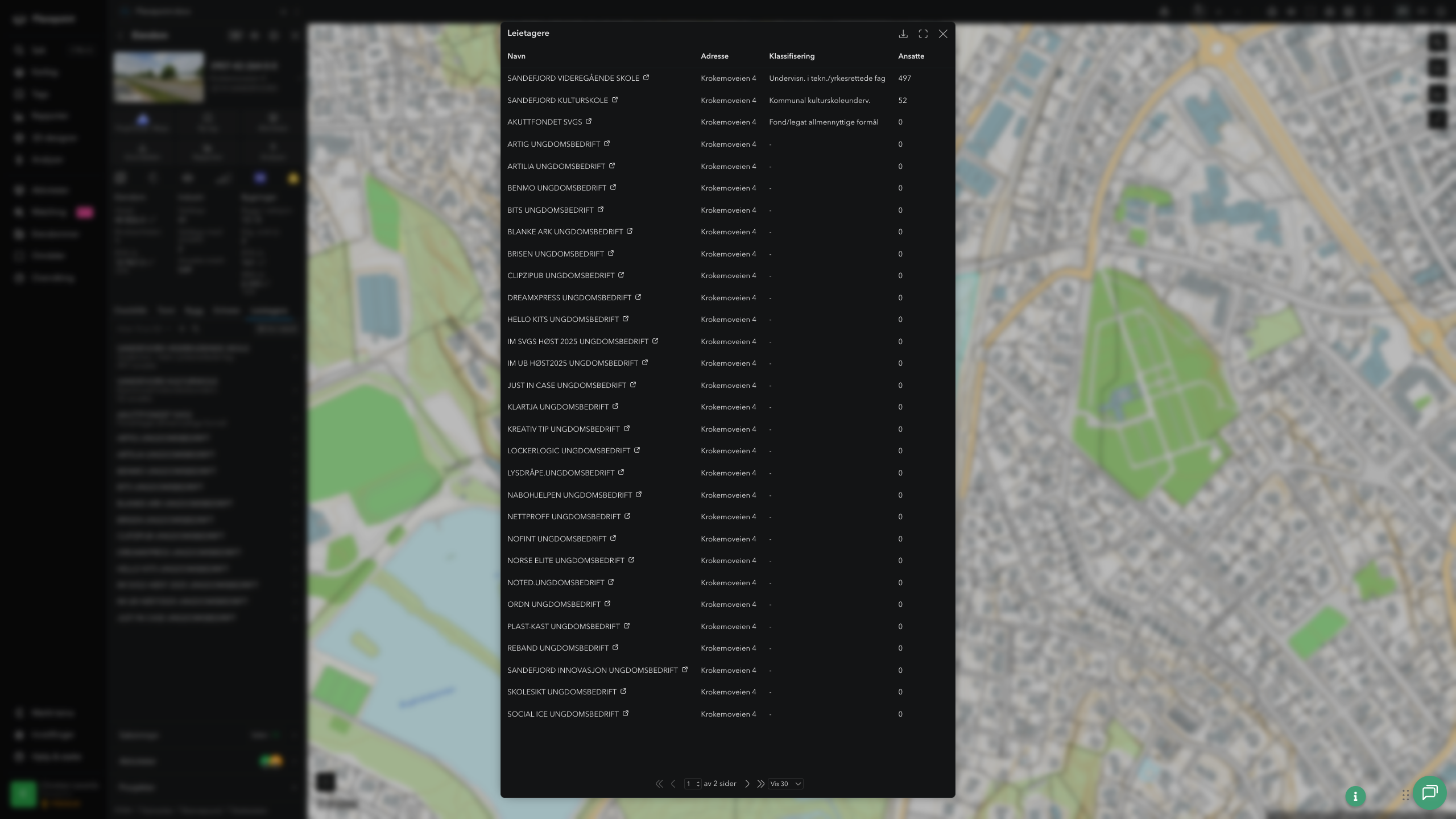This screenshot has height=819, width=1456.
Task: Open external link for SOCIAL ICE UNGDOMSBEDRIFT
Action: click(x=626, y=714)
